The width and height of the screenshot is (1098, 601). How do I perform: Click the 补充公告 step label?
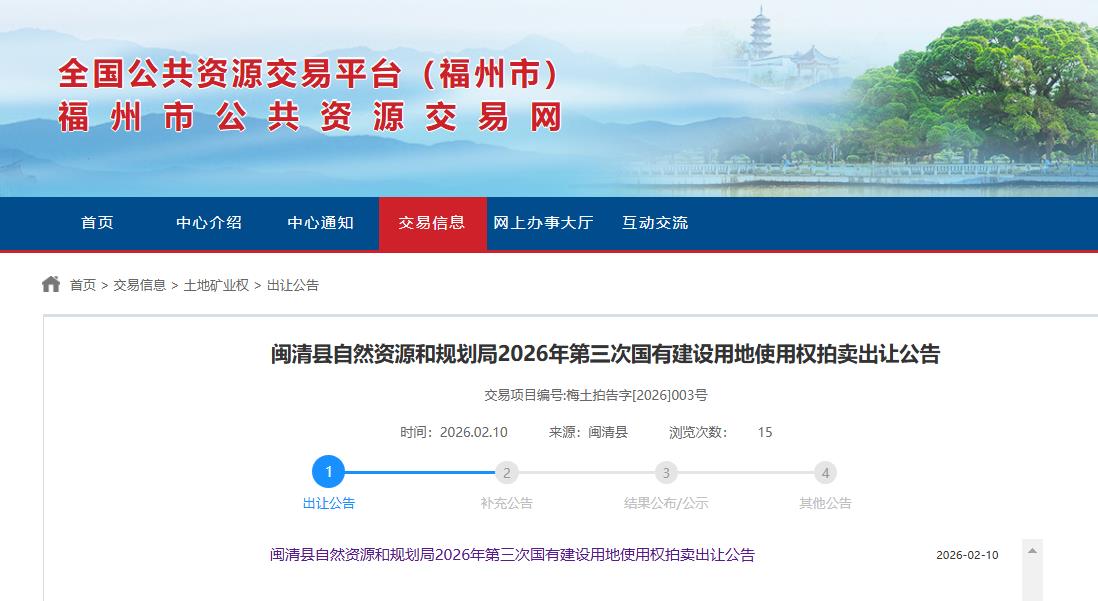coord(507,503)
